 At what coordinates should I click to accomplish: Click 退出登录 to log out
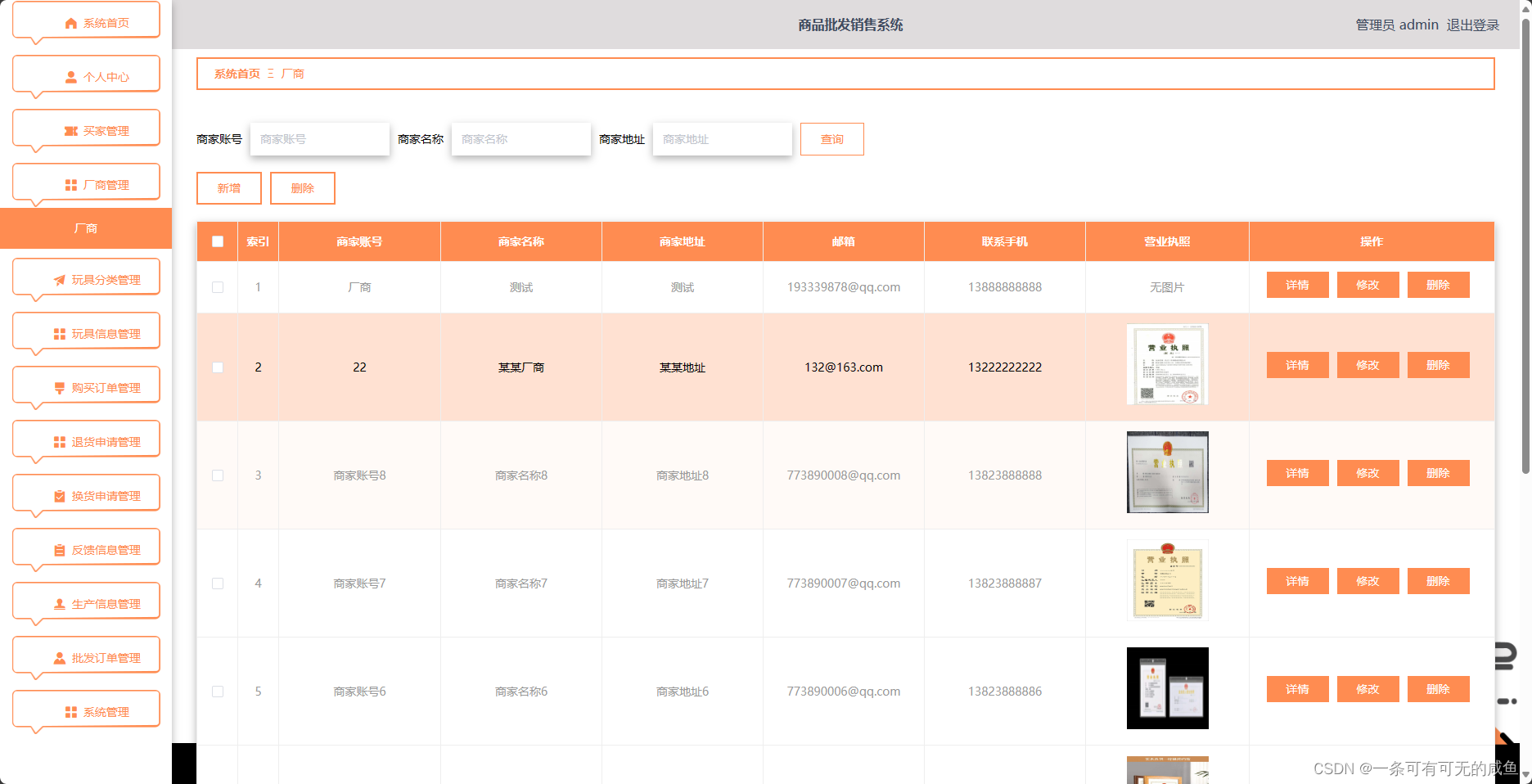click(x=1472, y=25)
